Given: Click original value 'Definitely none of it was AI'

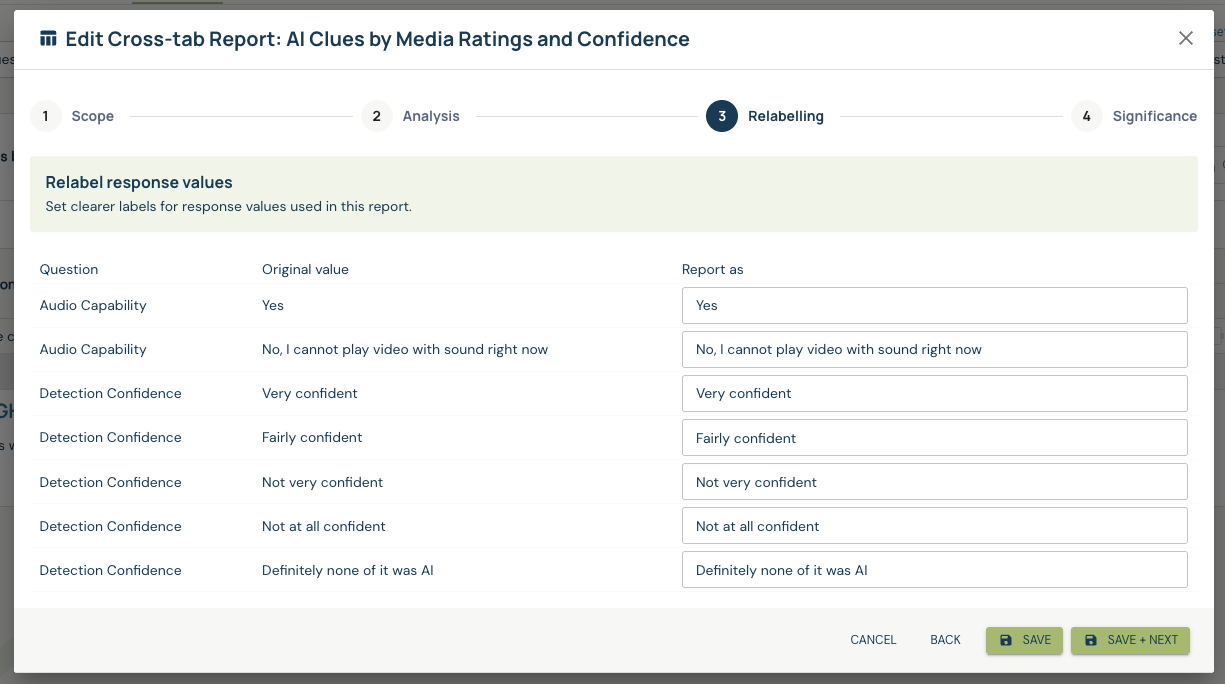Looking at the screenshot, I should (348, 570).
